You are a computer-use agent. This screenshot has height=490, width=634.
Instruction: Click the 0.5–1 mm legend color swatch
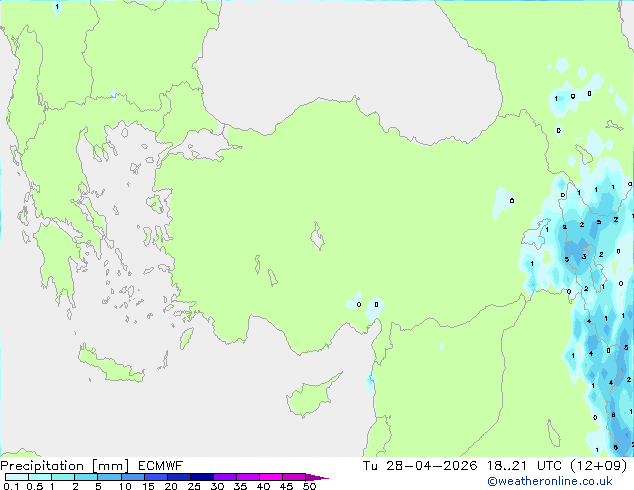pos(40,477)
